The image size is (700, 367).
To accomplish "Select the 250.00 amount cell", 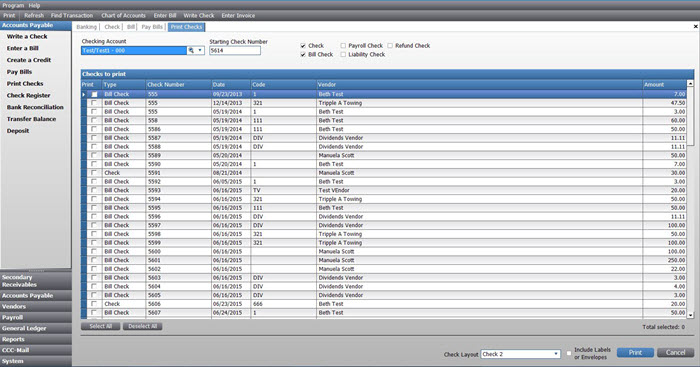I will (664, 260).
